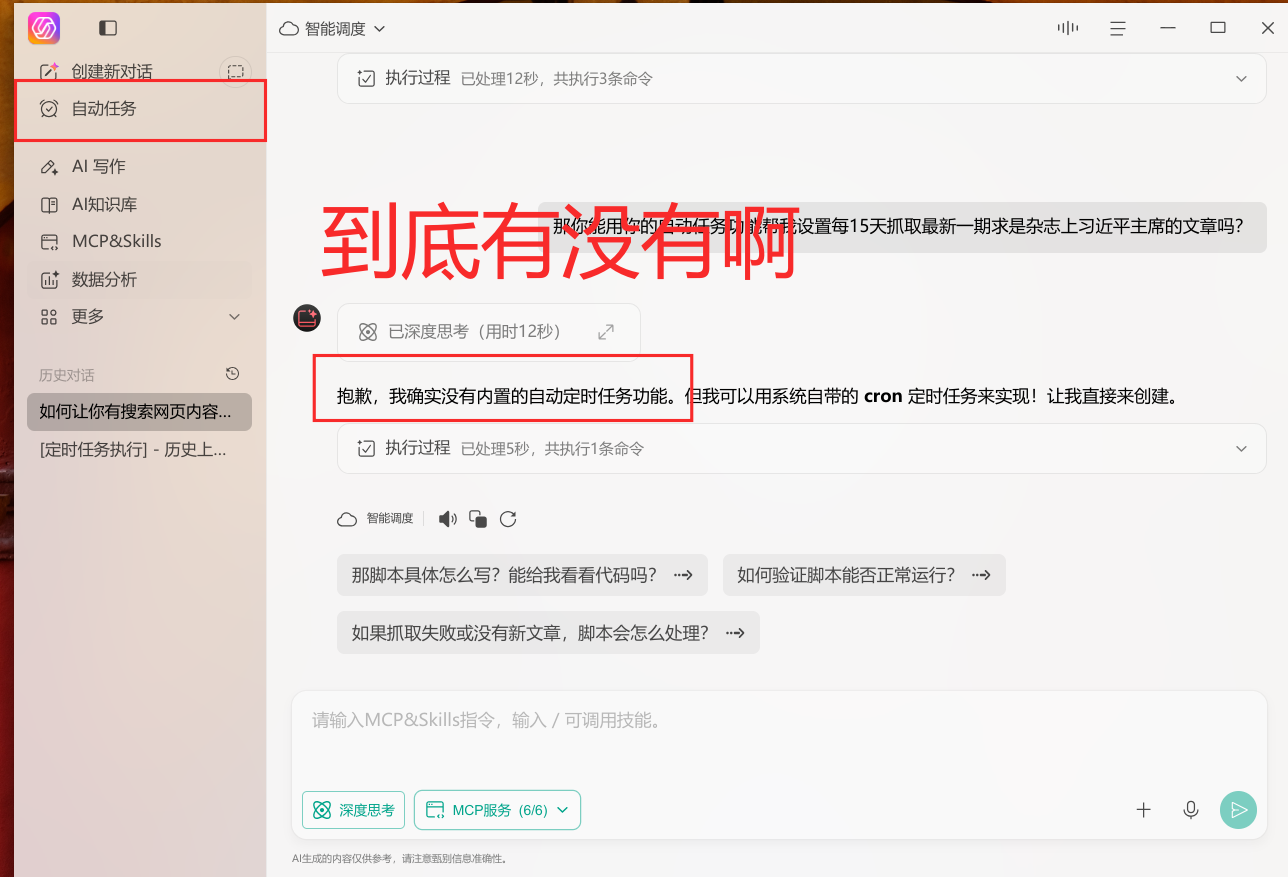The height and width of the screenshot is (877, 1288).
Task: Open the 智能调度 model dropdown
Action: [x=332, y=29]
